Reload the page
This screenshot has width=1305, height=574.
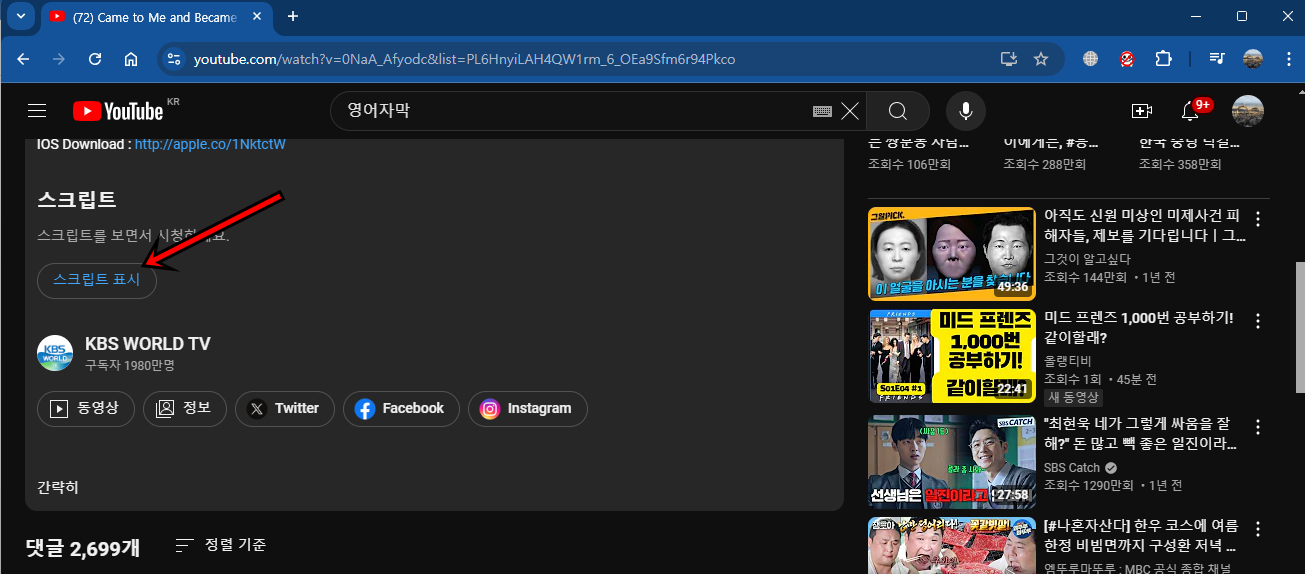(x=95, y=59)
